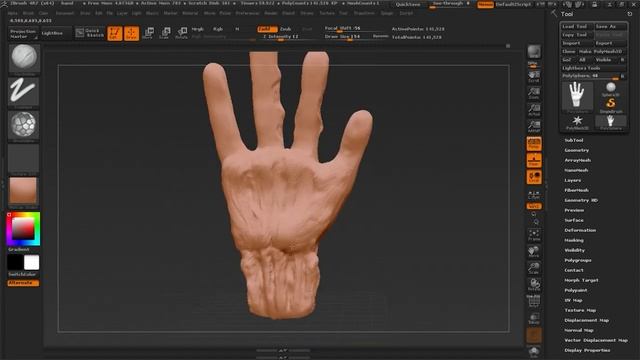Expand the SubTool section
Viewport: 640px width, 360px height.
tap(574, 140)
